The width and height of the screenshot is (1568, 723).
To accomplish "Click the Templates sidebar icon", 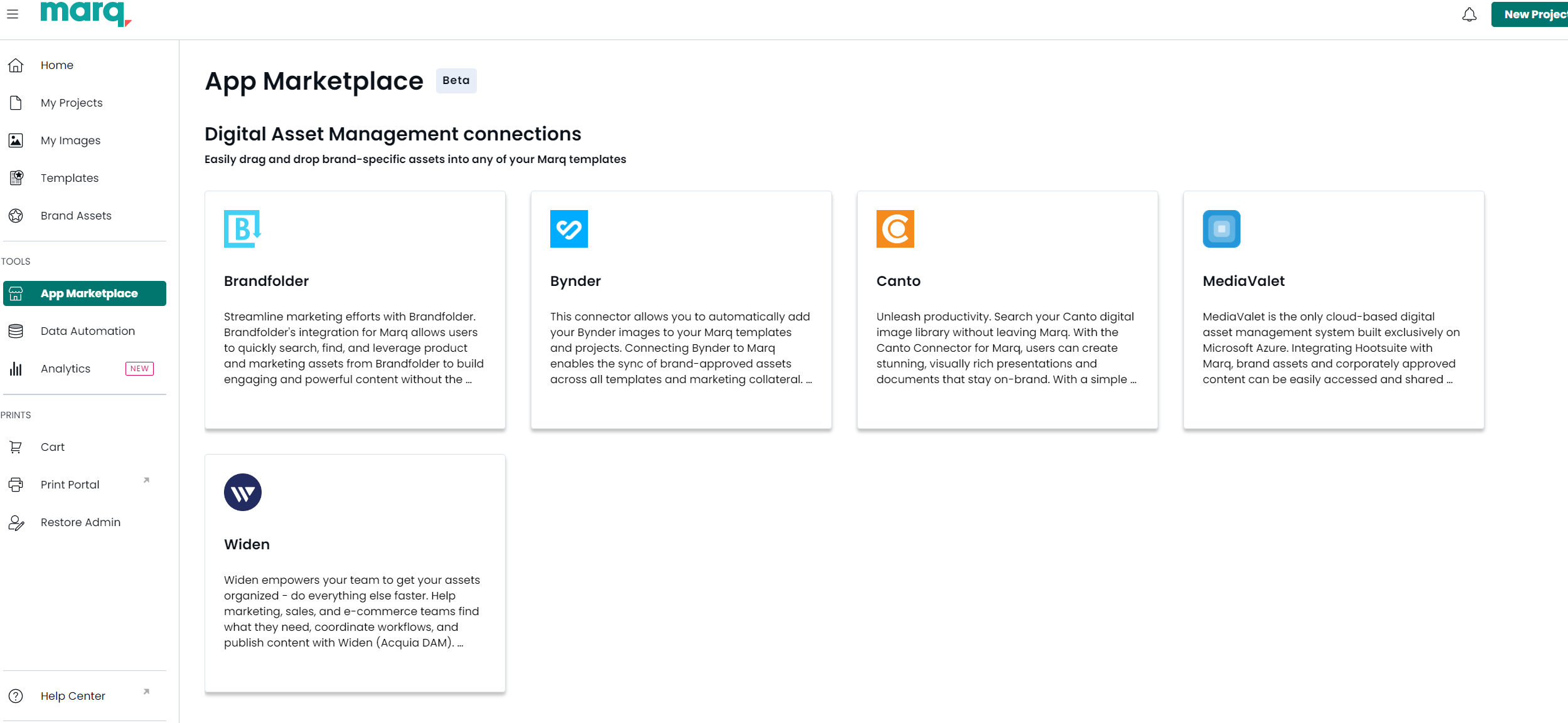I will pyautogui.click(x=16, y=178).
